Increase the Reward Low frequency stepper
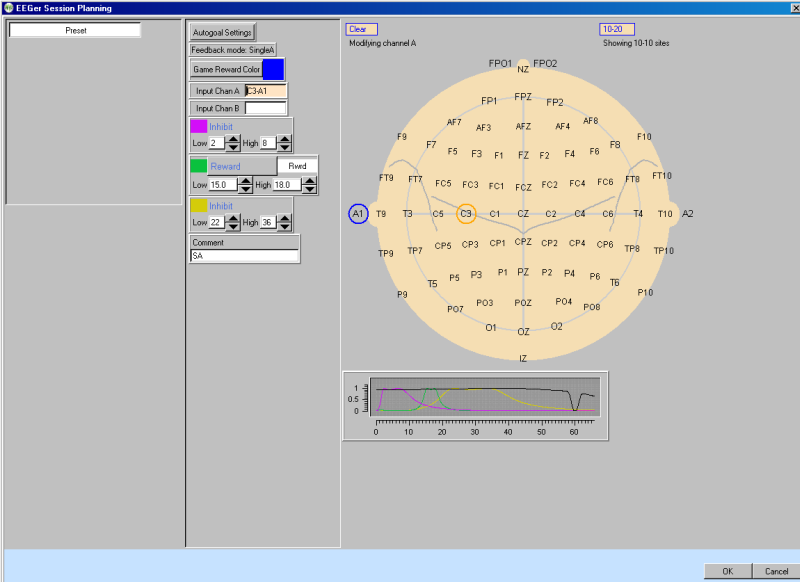The height and width of the screenshot is (582, 800). tap(246, 181)
